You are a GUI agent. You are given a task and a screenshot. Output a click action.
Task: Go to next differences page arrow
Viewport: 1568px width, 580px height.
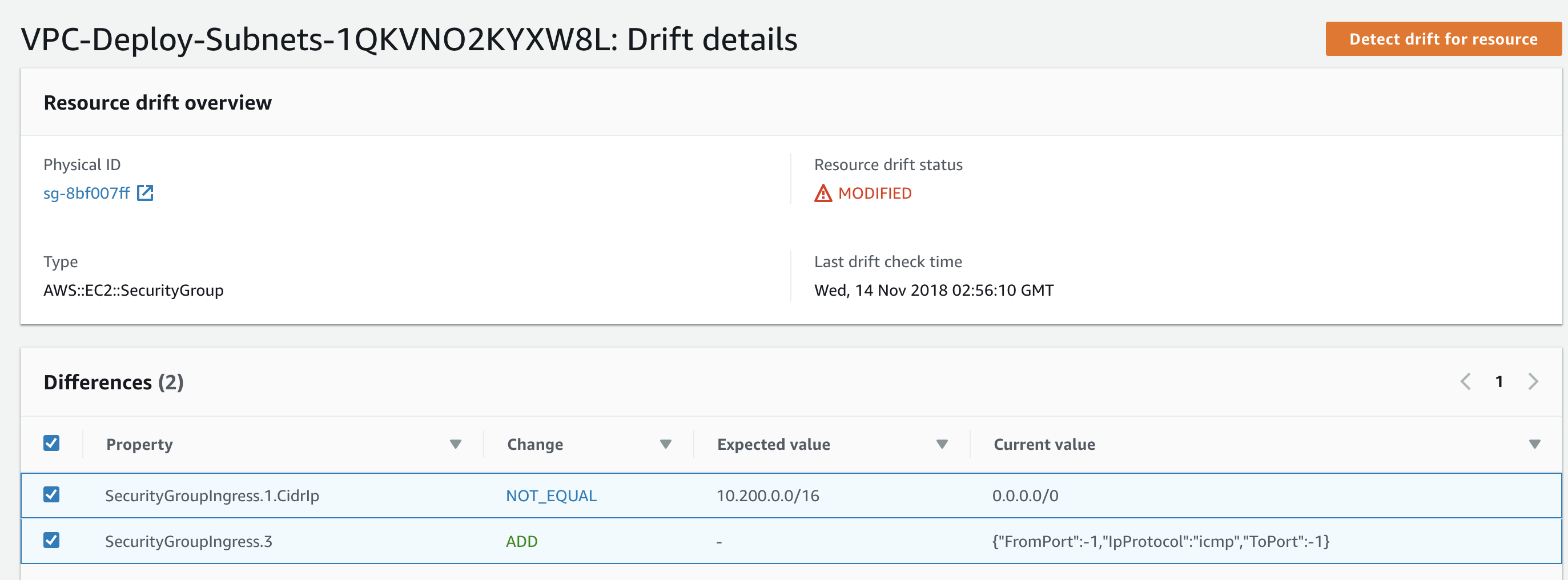1533,381
